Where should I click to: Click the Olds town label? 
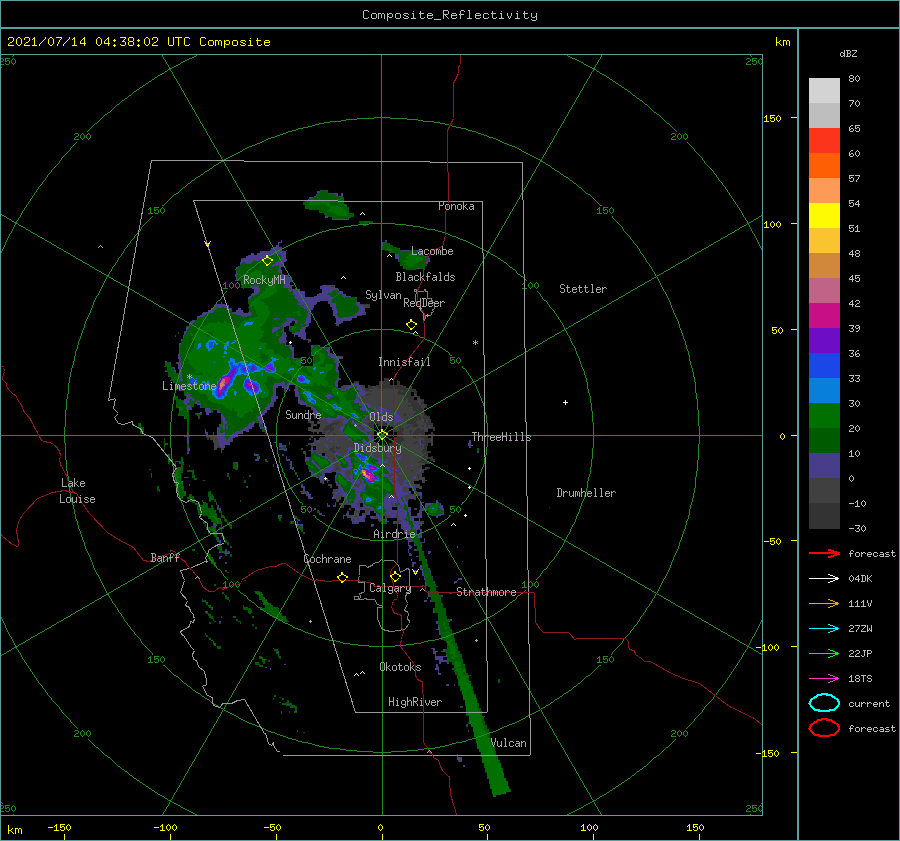(x=381, y=417)
